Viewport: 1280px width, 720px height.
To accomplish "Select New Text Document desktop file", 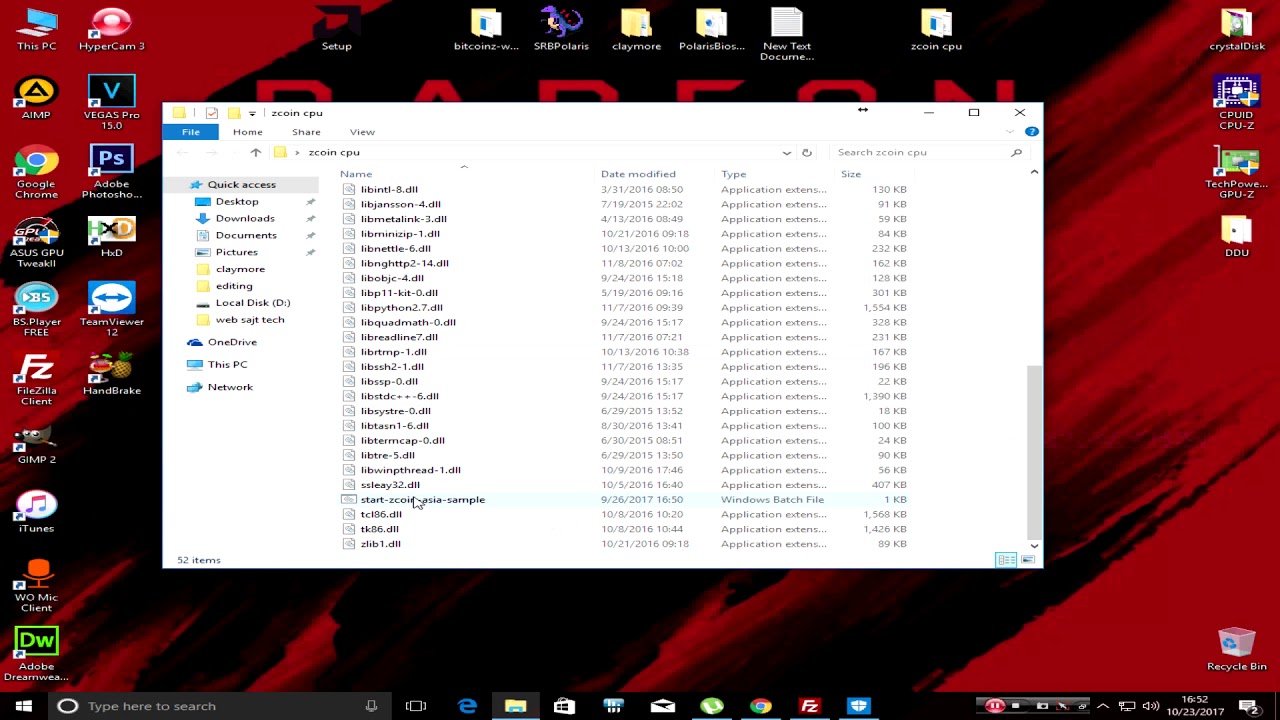I will pyautogui.click(x=786, y=34).
